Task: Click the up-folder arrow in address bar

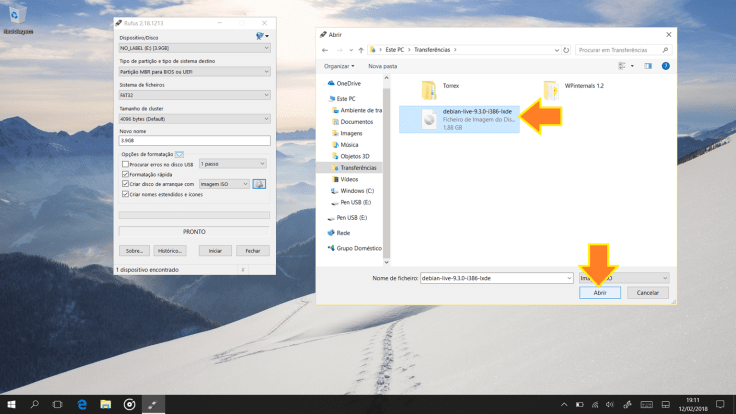Action: [358, 49]
